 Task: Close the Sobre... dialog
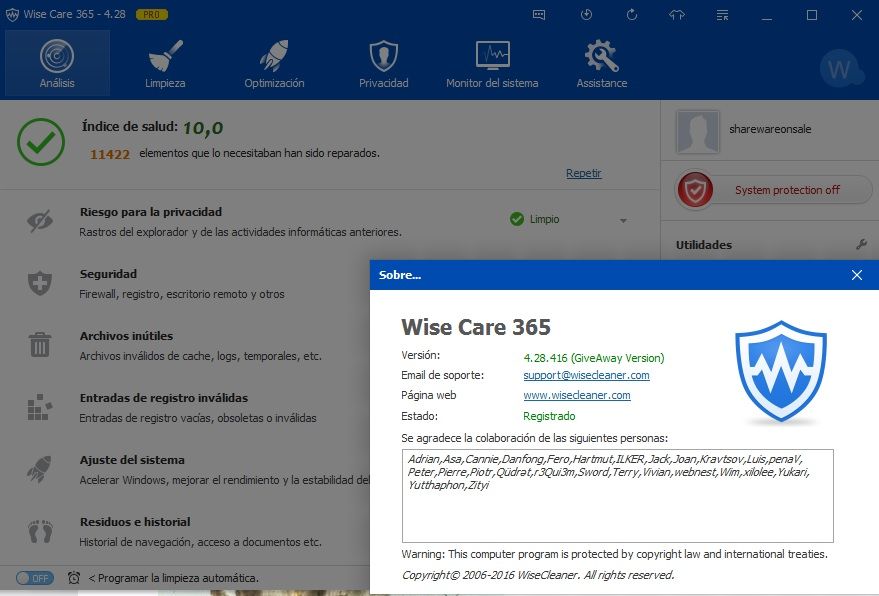857,275
